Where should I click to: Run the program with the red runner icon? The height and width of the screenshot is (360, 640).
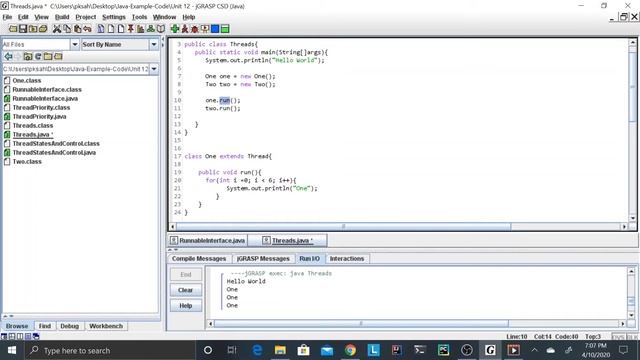click(x=185, y=29)
